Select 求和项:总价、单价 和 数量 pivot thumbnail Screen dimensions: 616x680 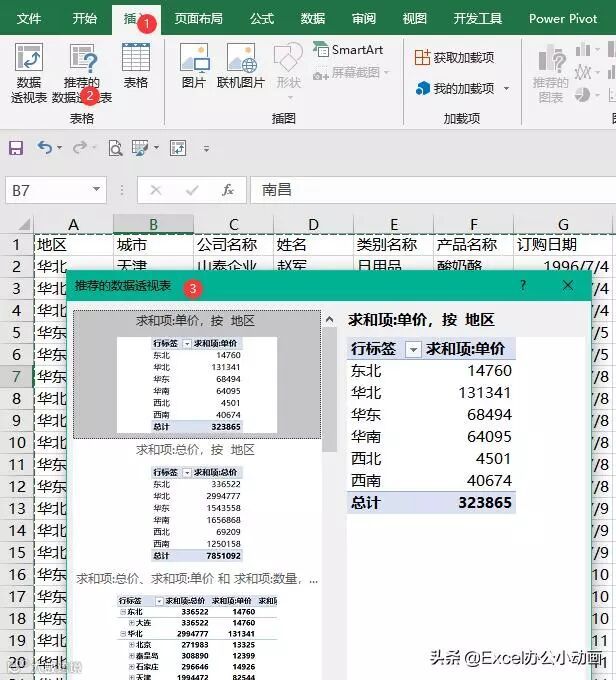point(197,624)
